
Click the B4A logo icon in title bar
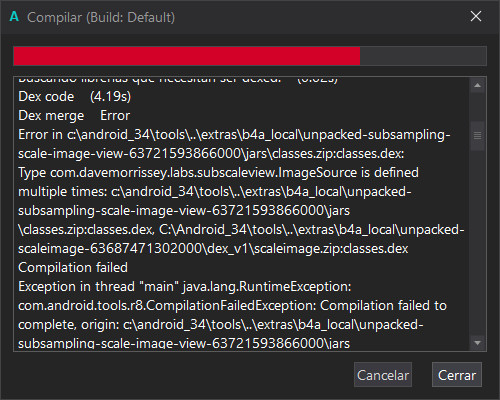click(14, 16)
